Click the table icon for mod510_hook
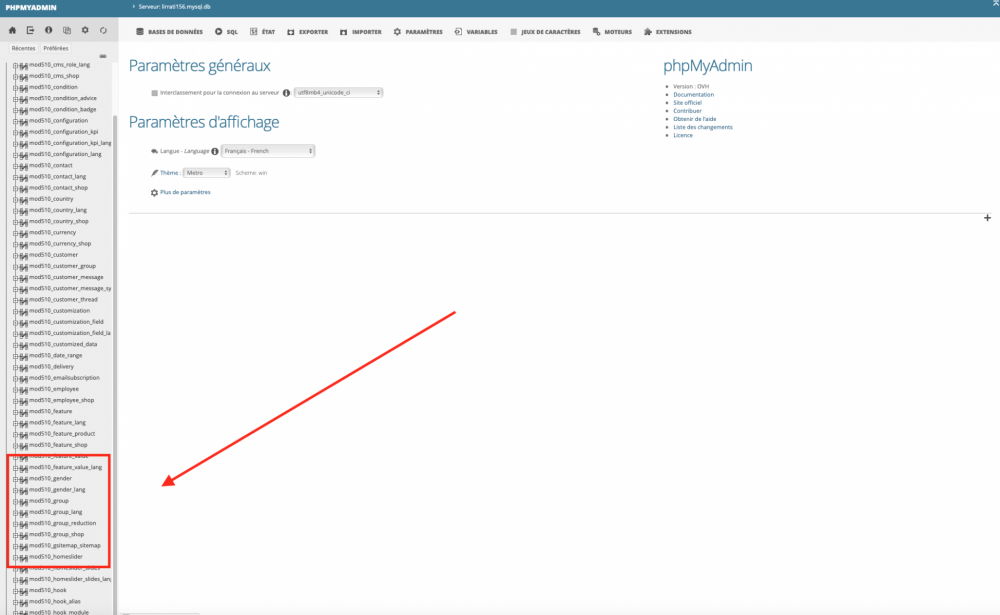The image size is (1000, 615). [x=24, y=591]
